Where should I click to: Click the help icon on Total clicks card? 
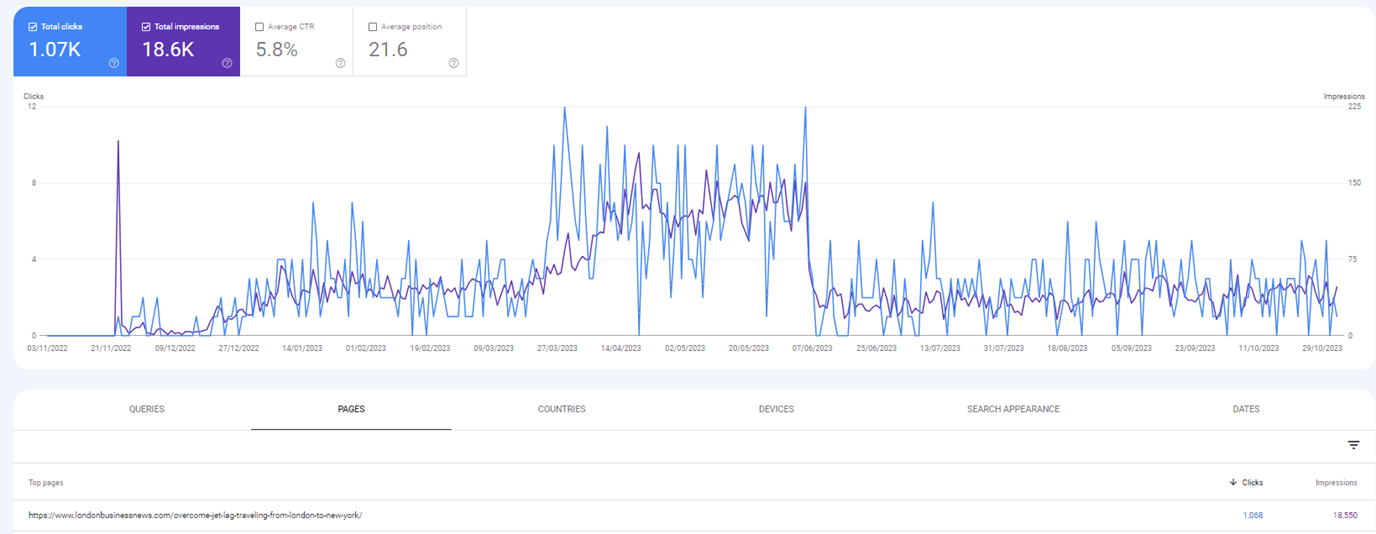click(x=114, y=63)
